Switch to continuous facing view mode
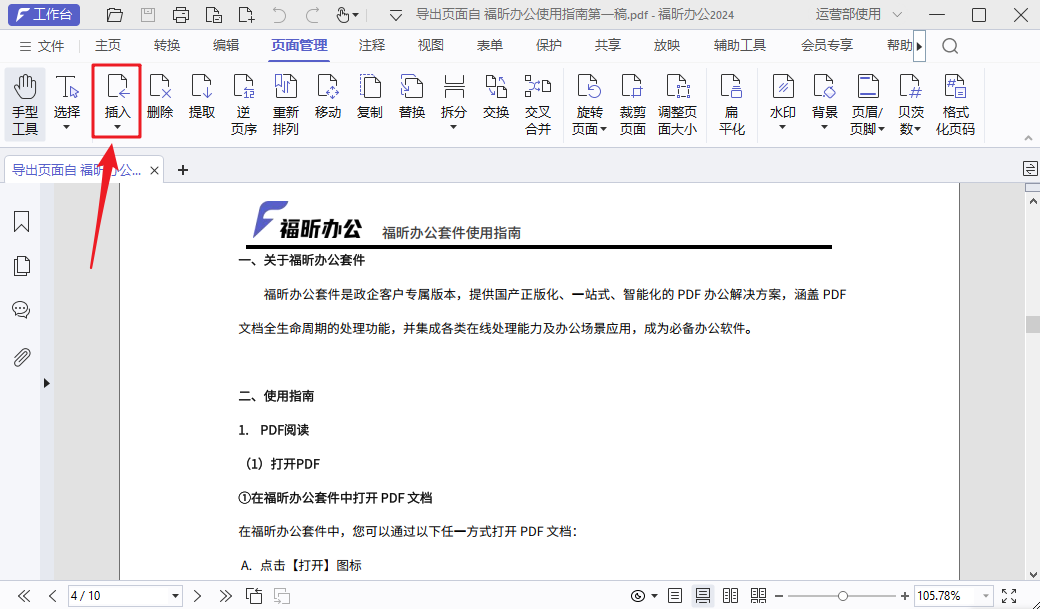 (x=758, y=596)
